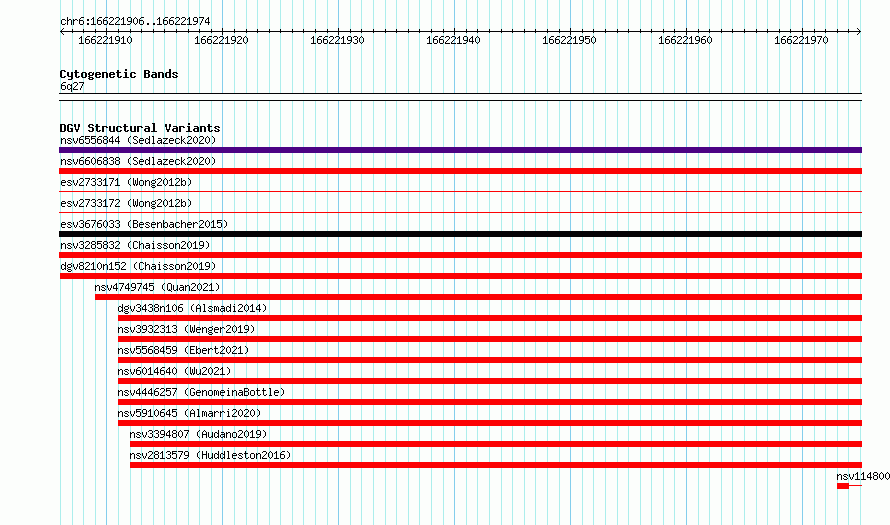This screenshot has height=525, width=890.
Task: Open the nsv4749745 (Quan2021) label
Action: pos(157,287)
